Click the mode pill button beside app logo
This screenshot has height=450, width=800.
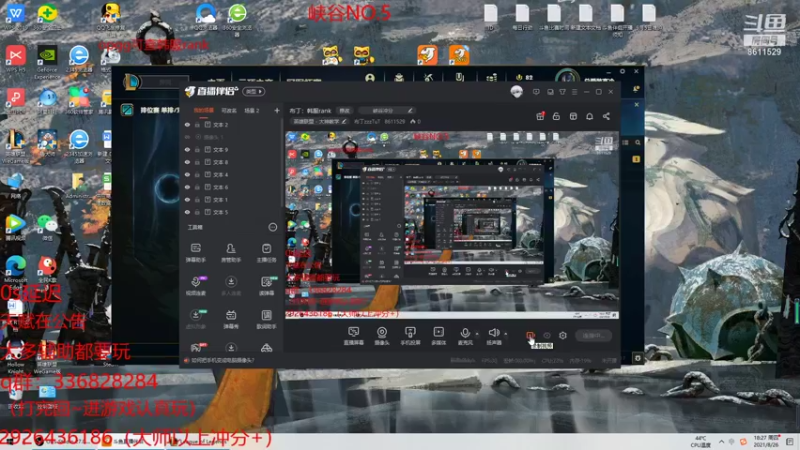pyautogui.click(x=254, y=92)
